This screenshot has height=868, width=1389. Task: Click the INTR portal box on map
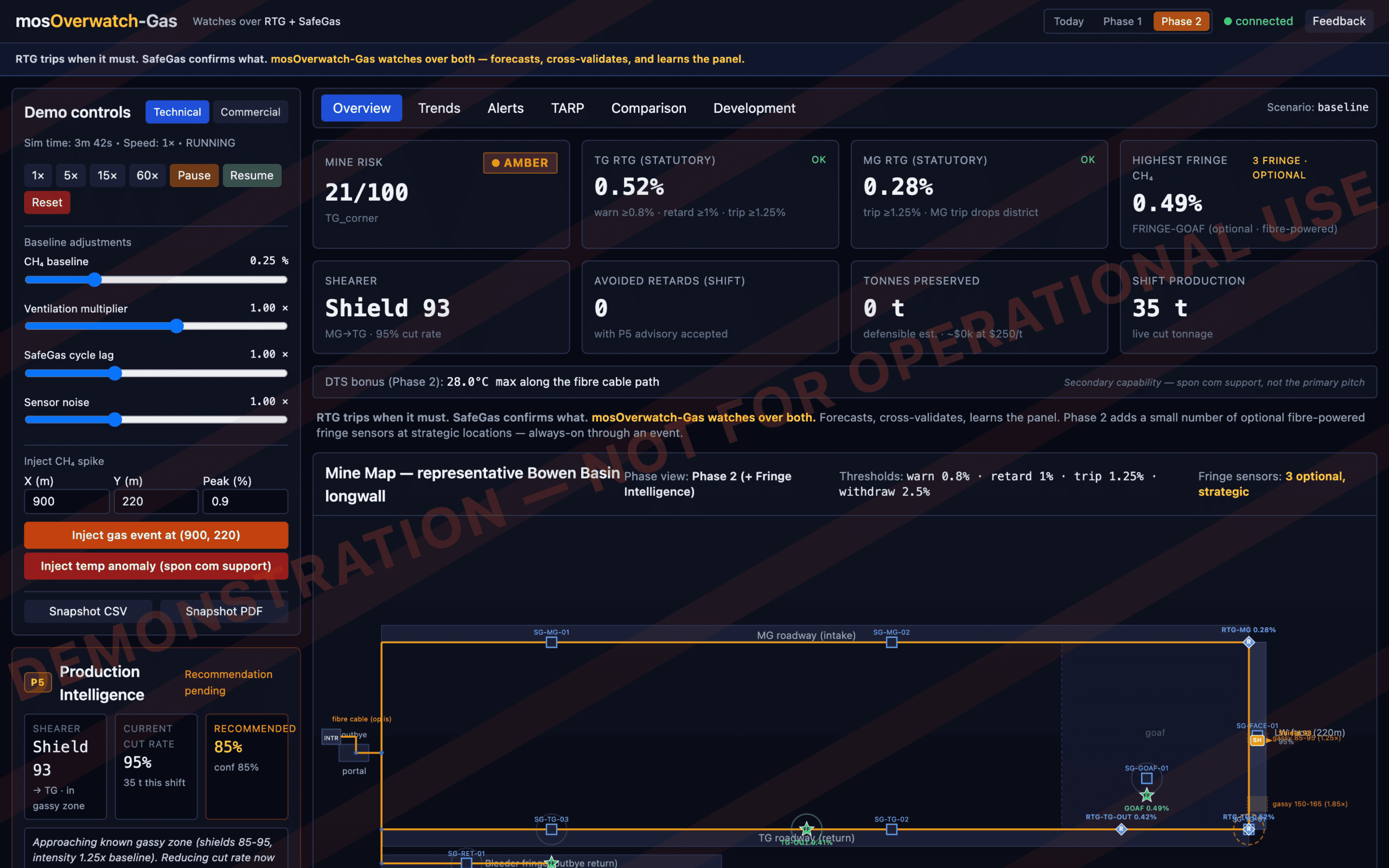[331, 738]
